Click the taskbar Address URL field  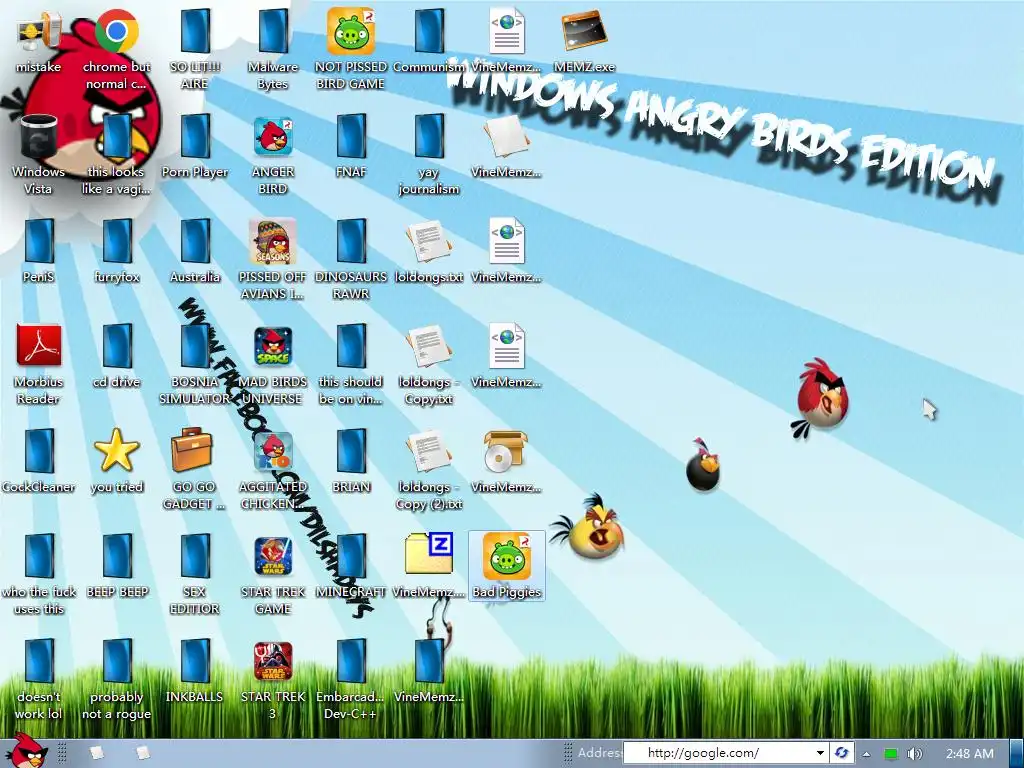(717, 753)
